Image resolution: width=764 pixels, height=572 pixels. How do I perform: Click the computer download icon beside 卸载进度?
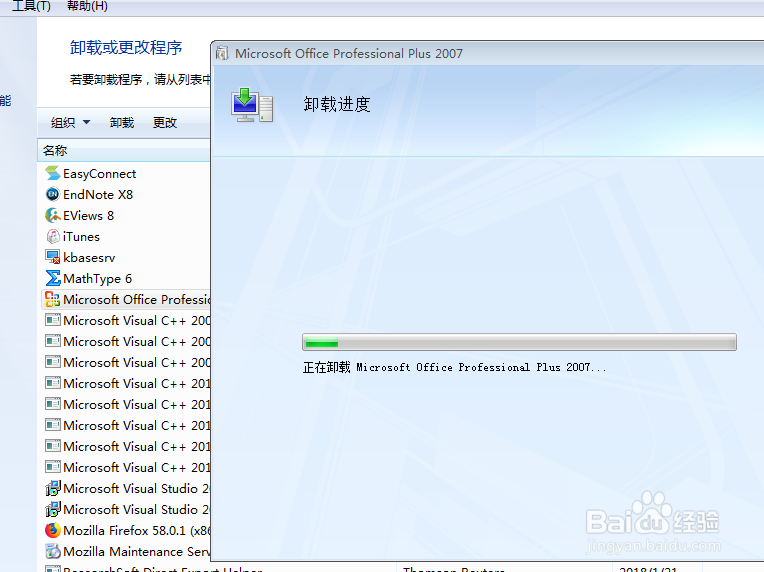(x=252, y=105)
